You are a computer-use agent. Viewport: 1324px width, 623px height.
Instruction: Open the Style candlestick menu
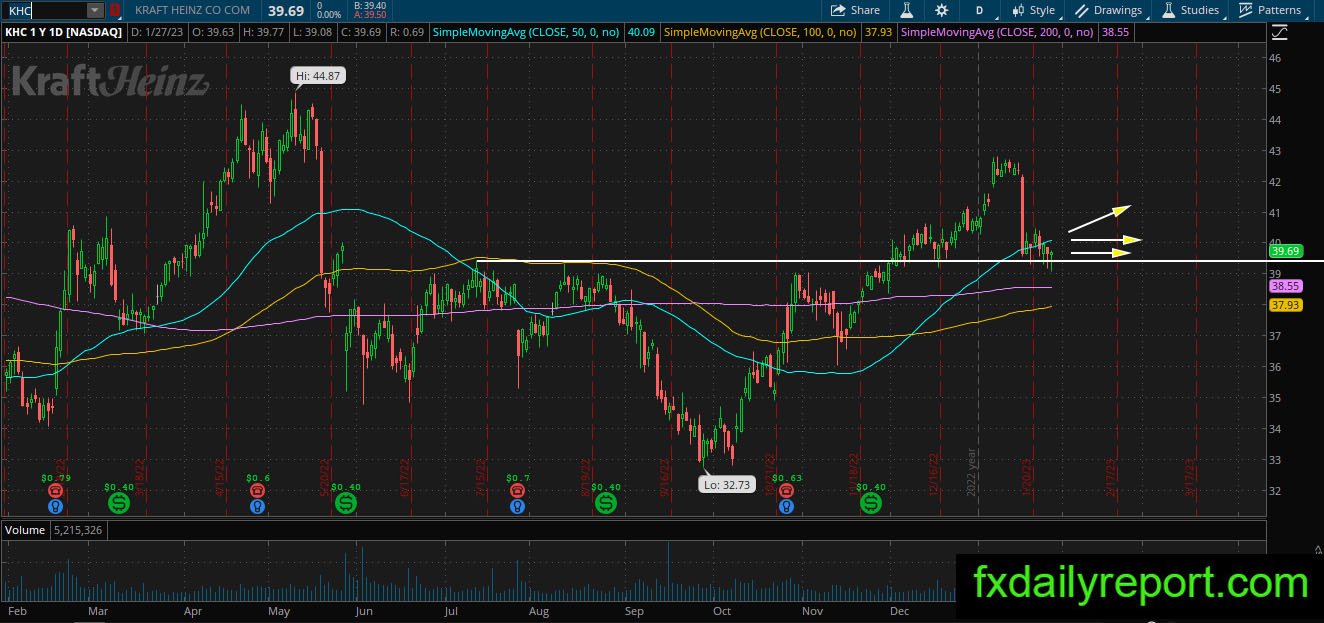click(x=1034, y=10)
